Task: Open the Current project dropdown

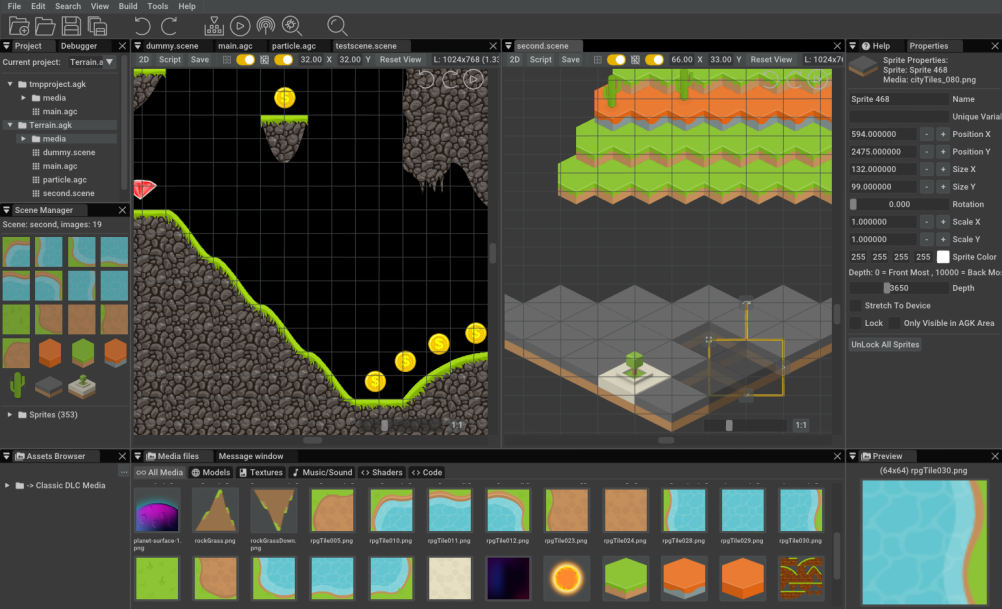Action: [x=92, y=62]
